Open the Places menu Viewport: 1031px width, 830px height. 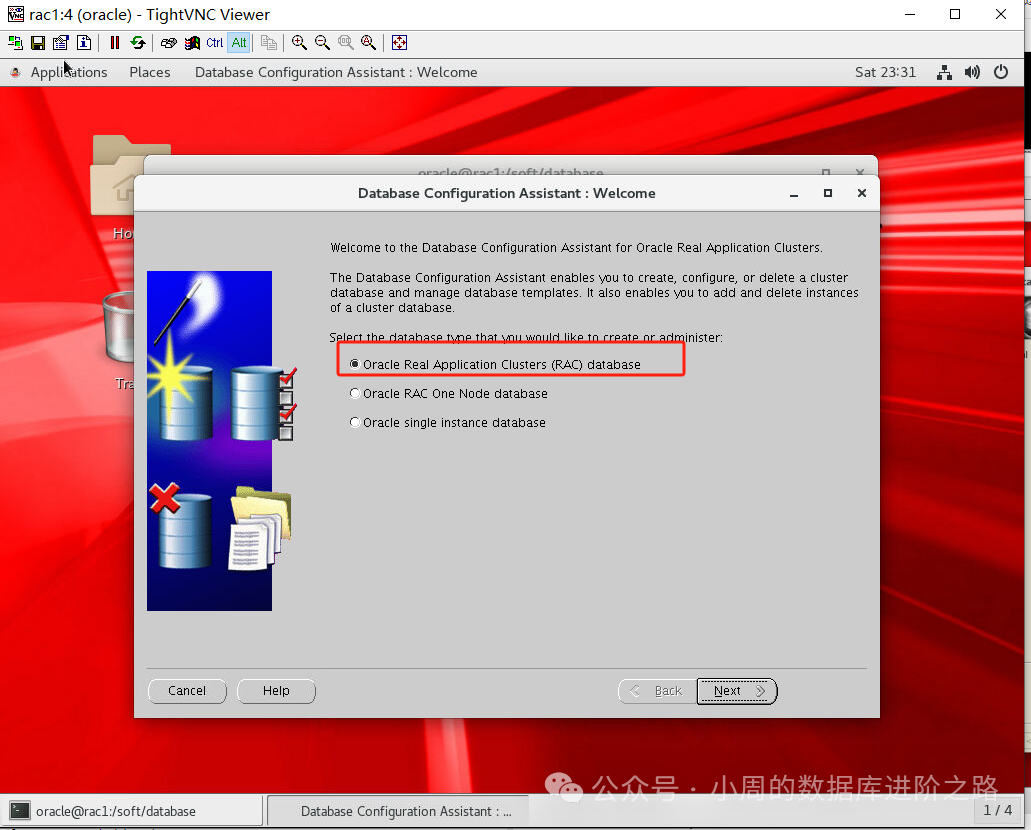point(150,72)
